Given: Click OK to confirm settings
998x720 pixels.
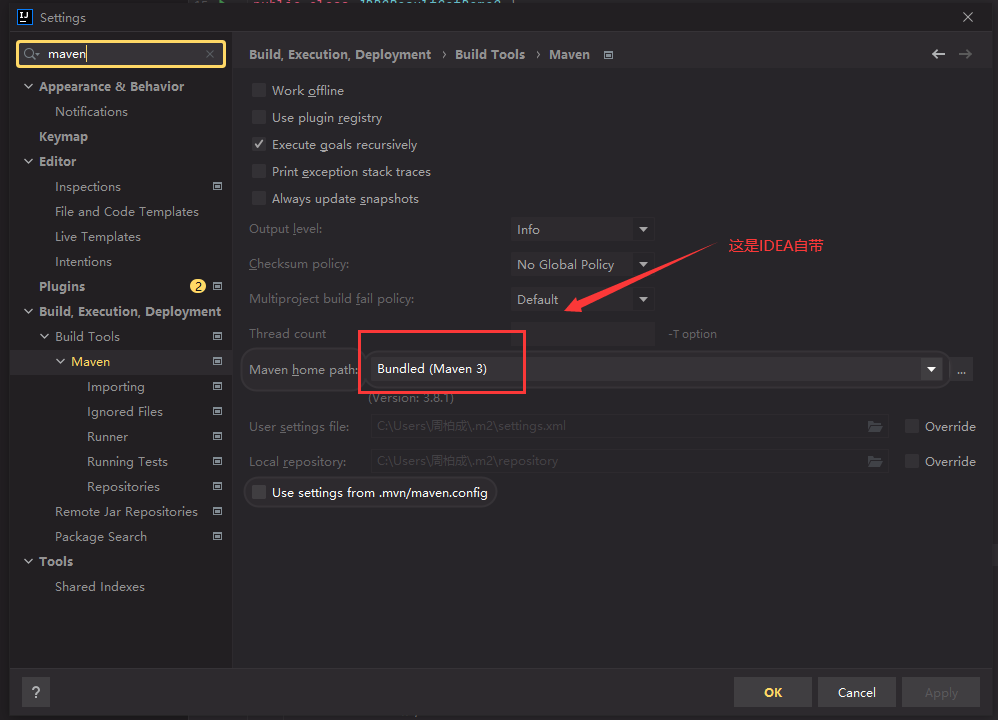Looking at the screenshot, I should click(x=773, y=692).
